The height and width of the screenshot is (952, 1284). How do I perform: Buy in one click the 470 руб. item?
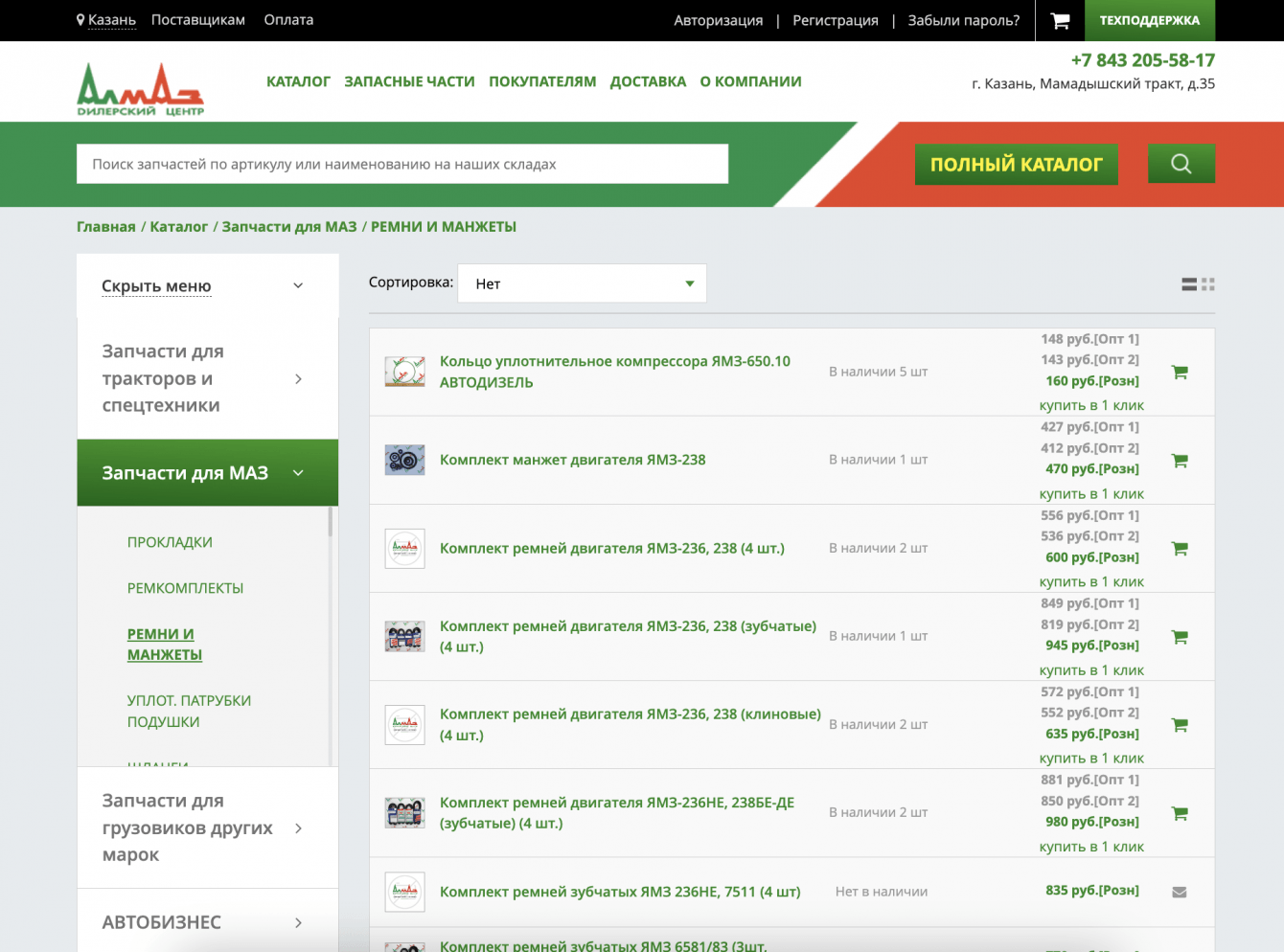(1091, 493)
